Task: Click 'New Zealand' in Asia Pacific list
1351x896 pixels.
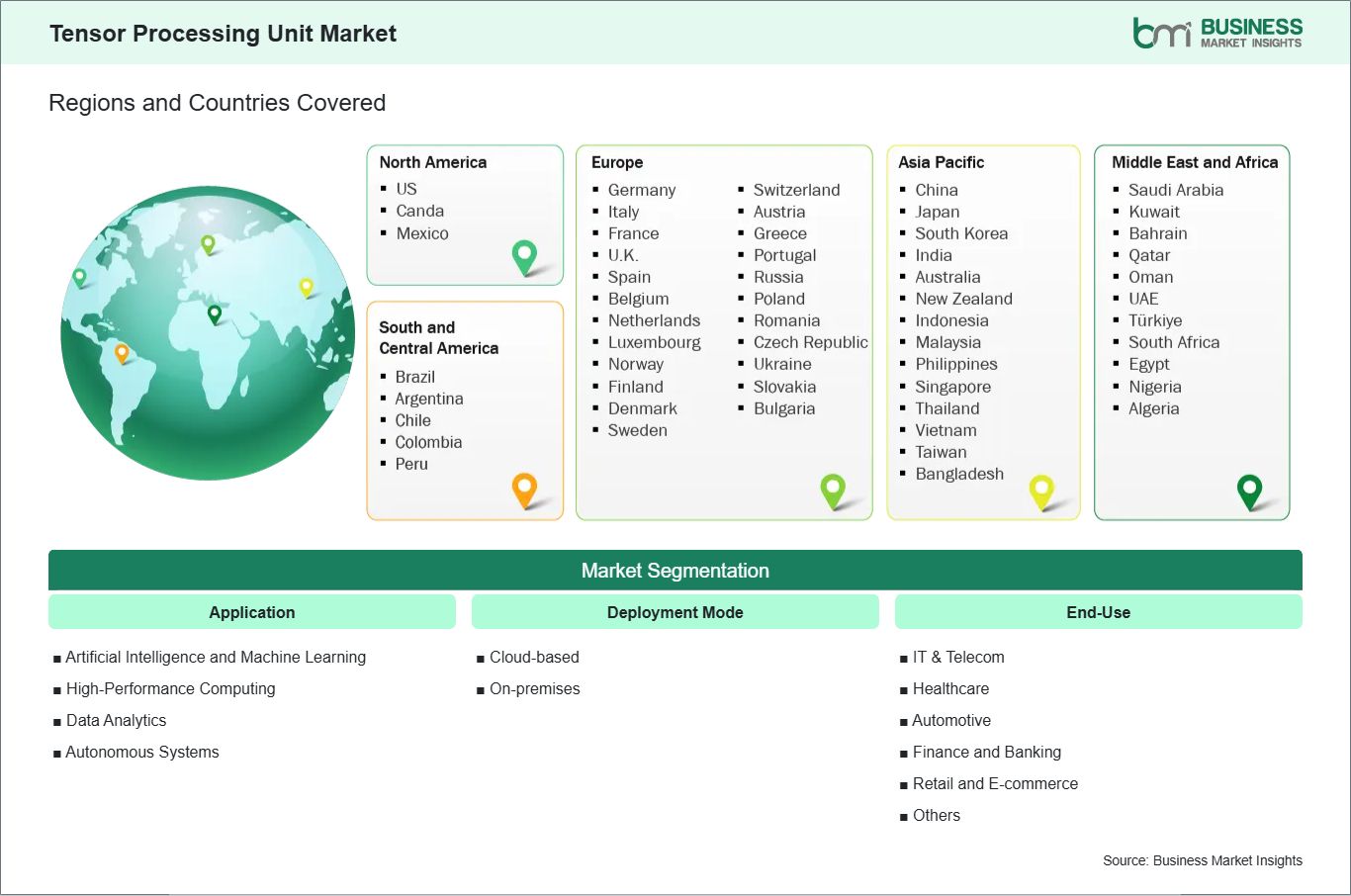Action: pyautogui.click(x=964, y=299)
